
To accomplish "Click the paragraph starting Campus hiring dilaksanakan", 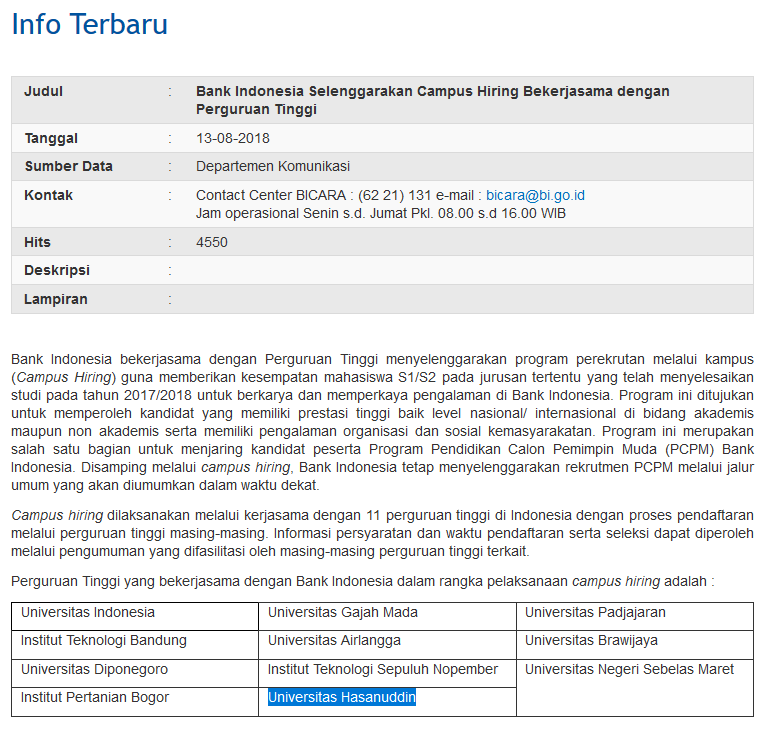I will pyautogui.click(x=383, y=533).
